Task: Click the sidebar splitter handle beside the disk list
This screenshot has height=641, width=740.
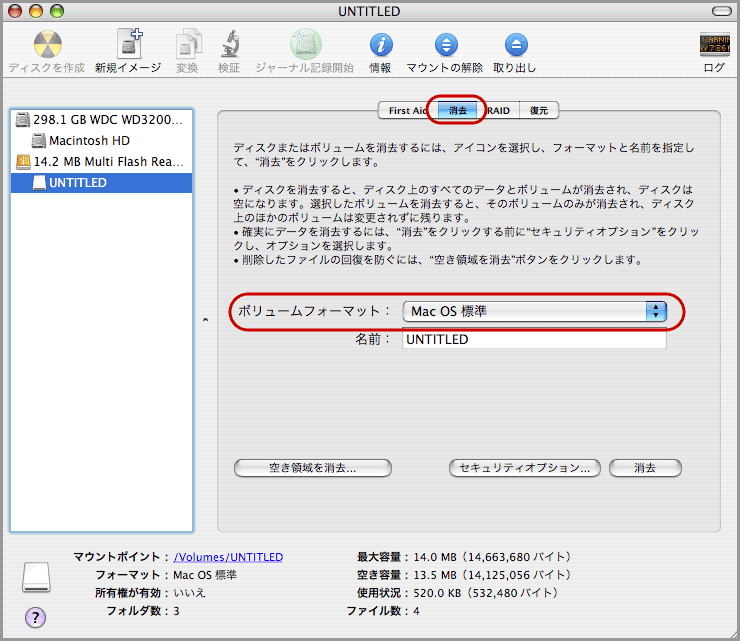Action: click(205, 320)
